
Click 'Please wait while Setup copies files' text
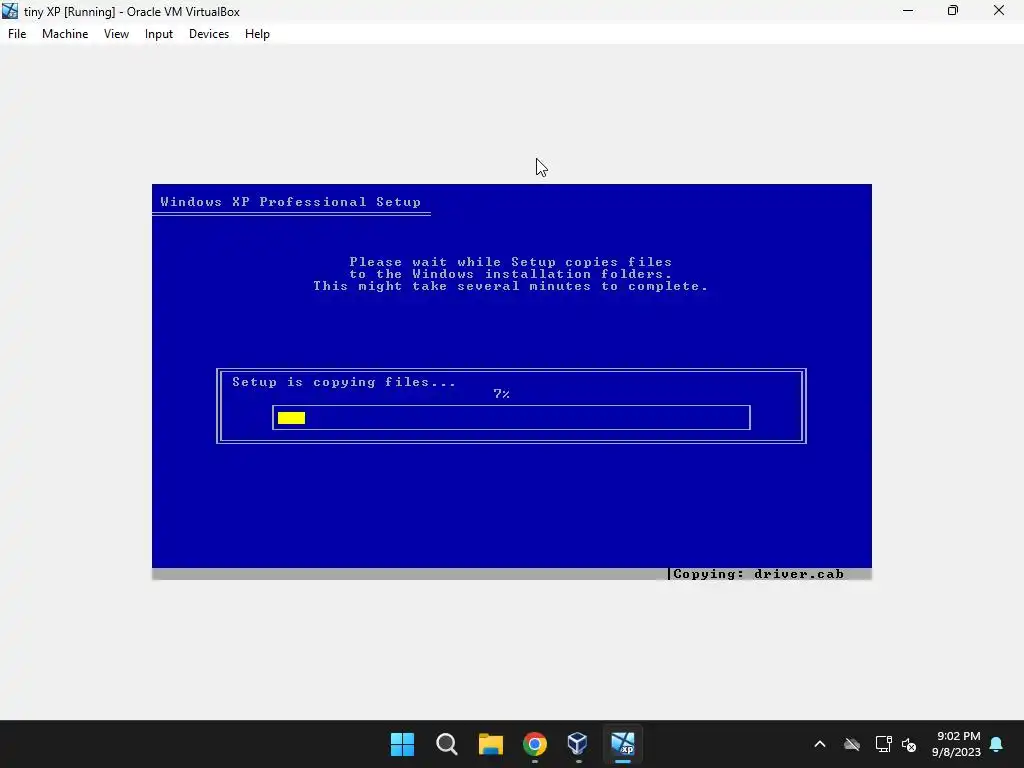511,262
